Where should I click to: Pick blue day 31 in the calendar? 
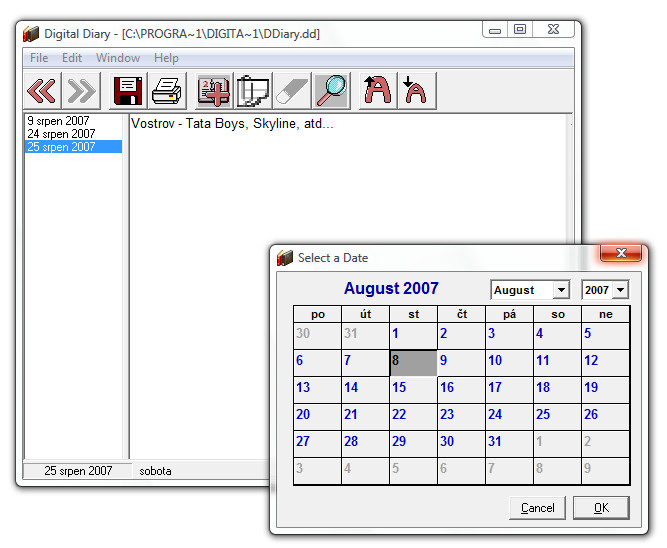[x=509, y=444]
